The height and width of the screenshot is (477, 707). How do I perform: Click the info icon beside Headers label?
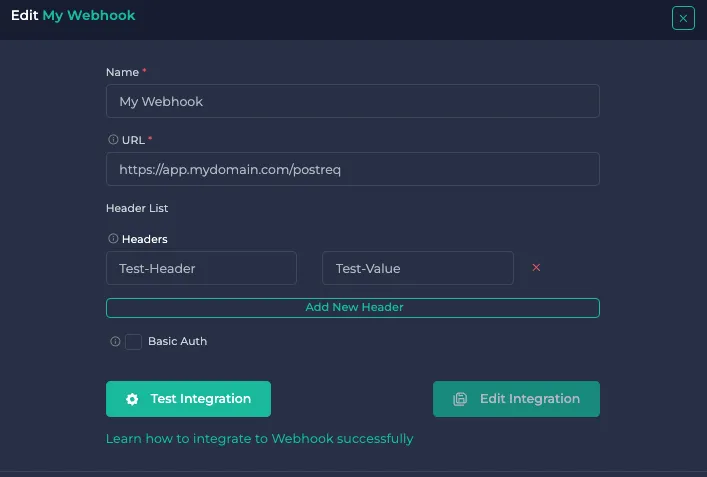(x=113, y=238)
